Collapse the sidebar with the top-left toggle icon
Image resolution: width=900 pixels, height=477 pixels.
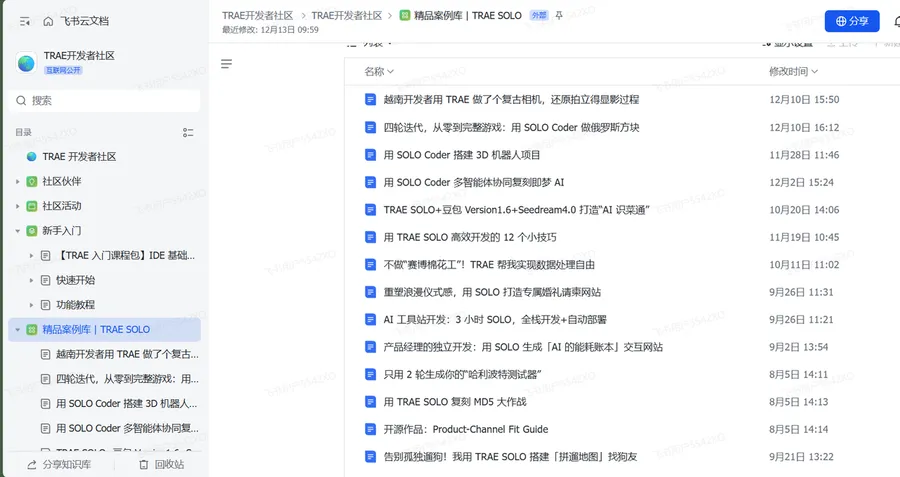click(x=25, y=21)
